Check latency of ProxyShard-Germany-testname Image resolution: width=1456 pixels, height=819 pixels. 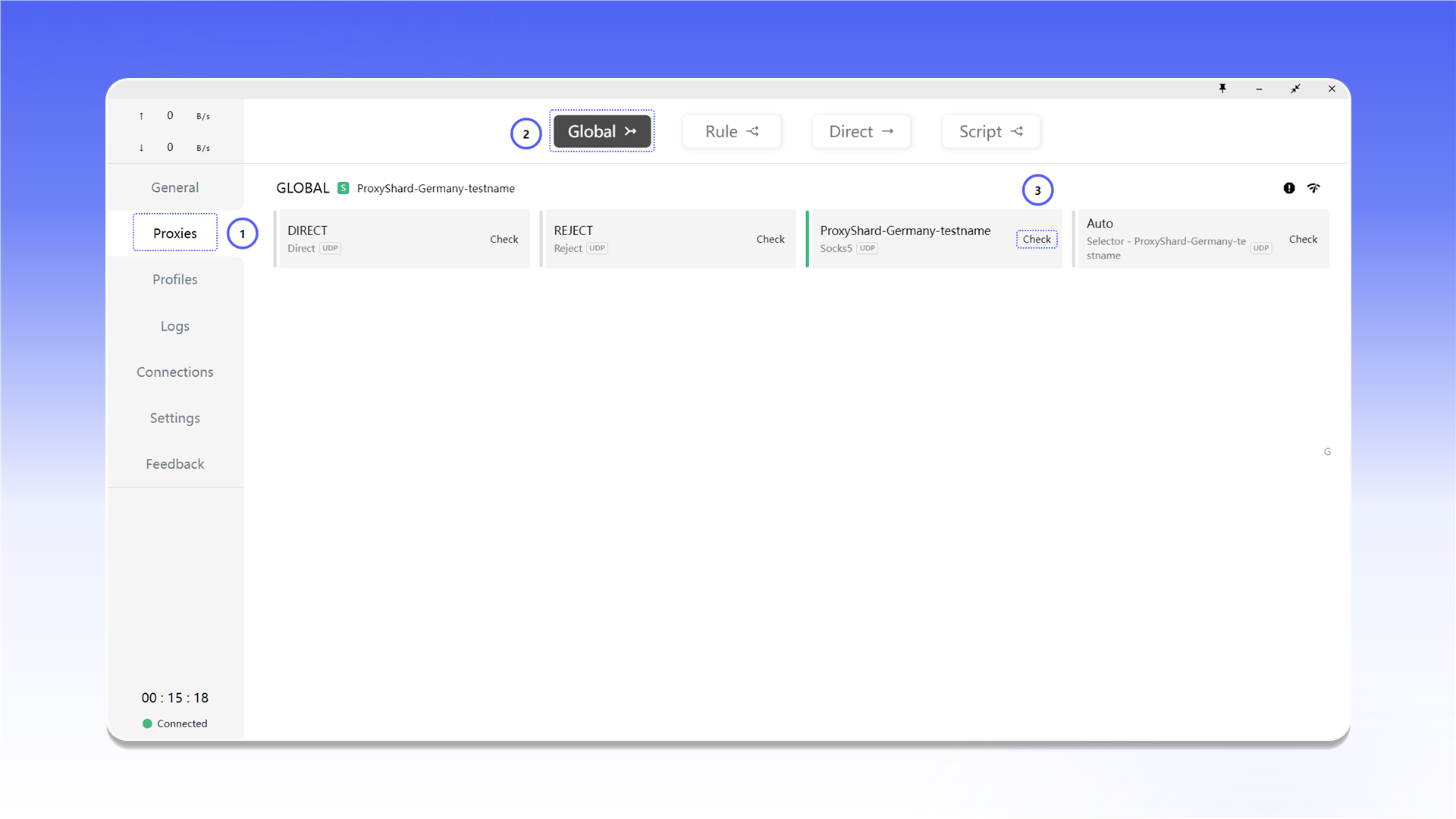(x=1037, y=239)
